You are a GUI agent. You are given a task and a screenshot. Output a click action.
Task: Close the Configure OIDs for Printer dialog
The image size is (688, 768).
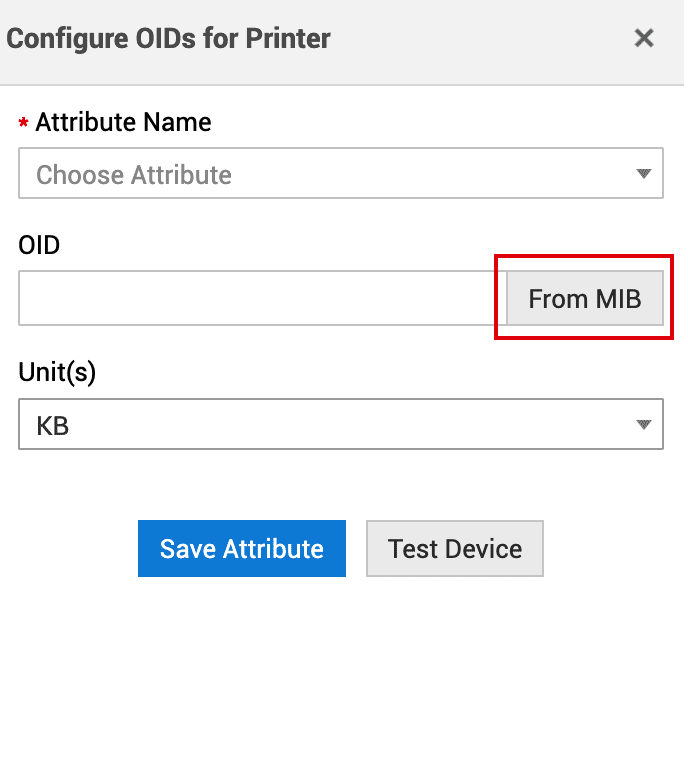(644, 39)
